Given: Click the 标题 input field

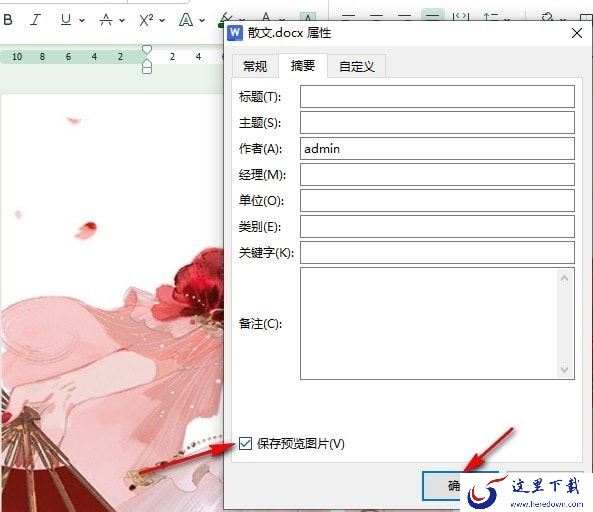Looking at the screenshot, I should (x=437, y=96).
